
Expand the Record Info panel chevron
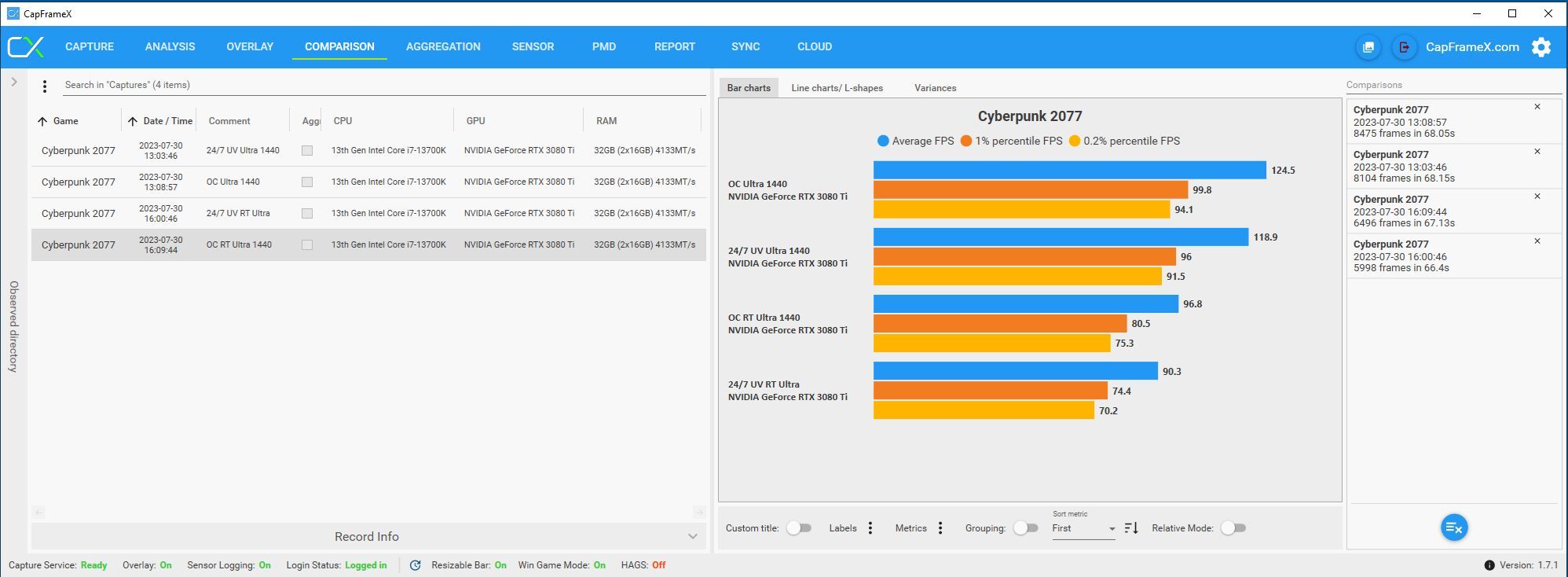coord(693,537)
